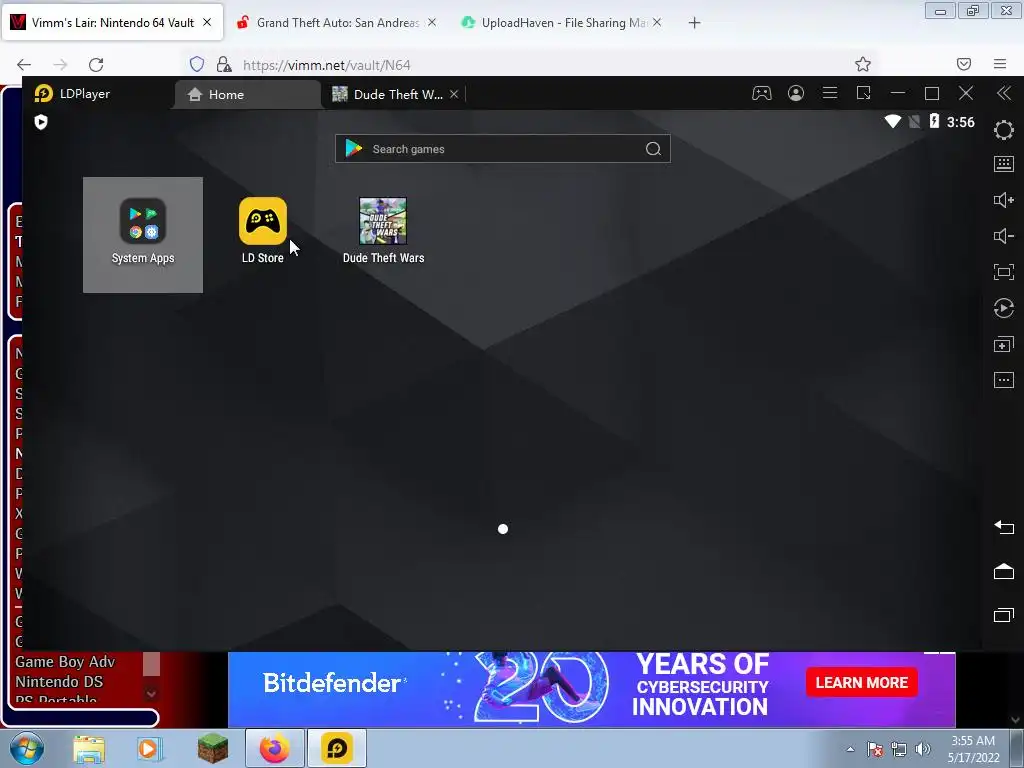Screen dimensions: 1024x768
Task: Open the system tray volume icon
Action: pyautogui.click(x=923, y=749)
